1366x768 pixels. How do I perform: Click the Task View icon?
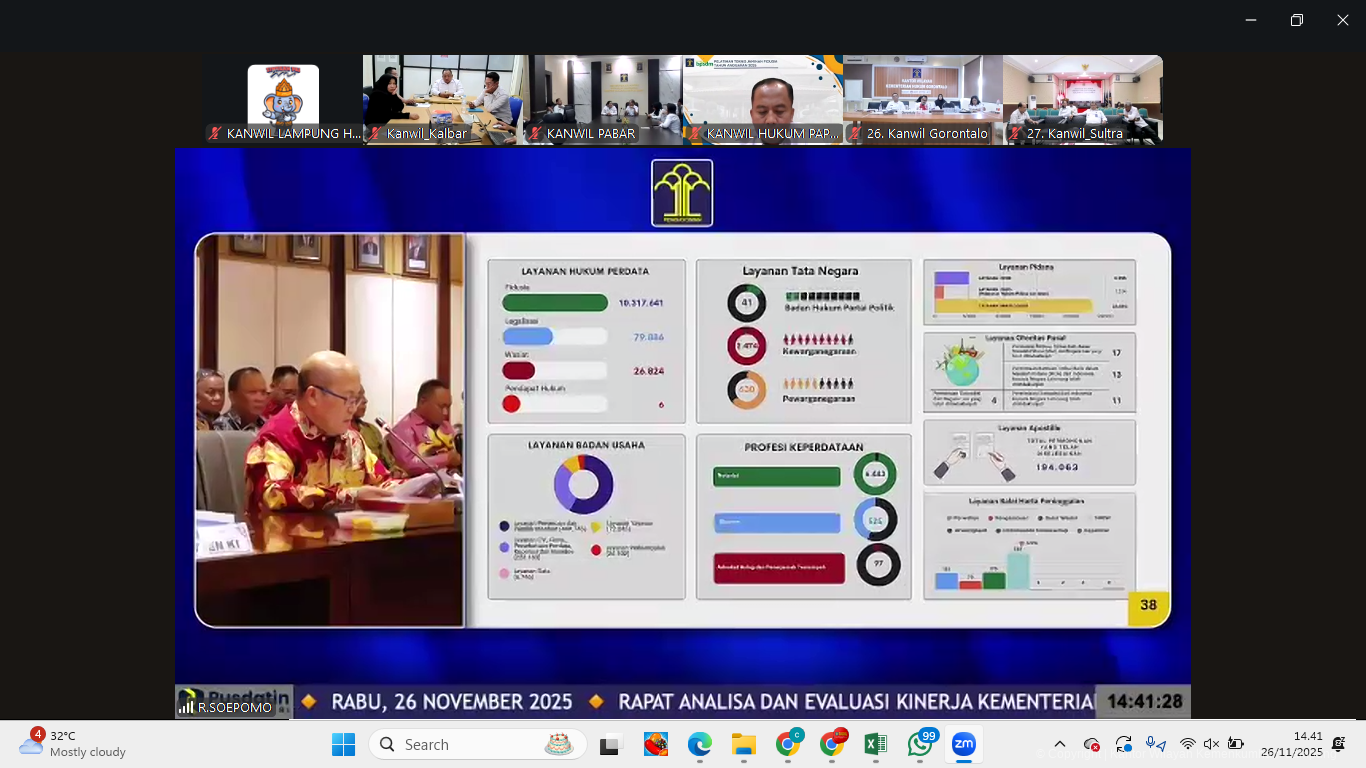click(x=609, y=745)
